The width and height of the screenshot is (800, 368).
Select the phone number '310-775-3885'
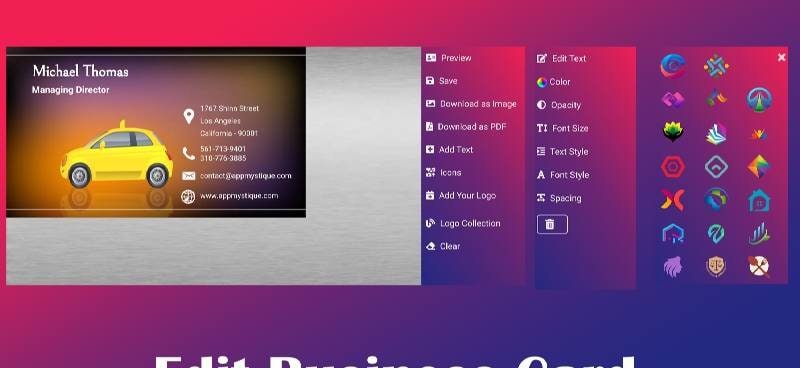click(223, 158)
